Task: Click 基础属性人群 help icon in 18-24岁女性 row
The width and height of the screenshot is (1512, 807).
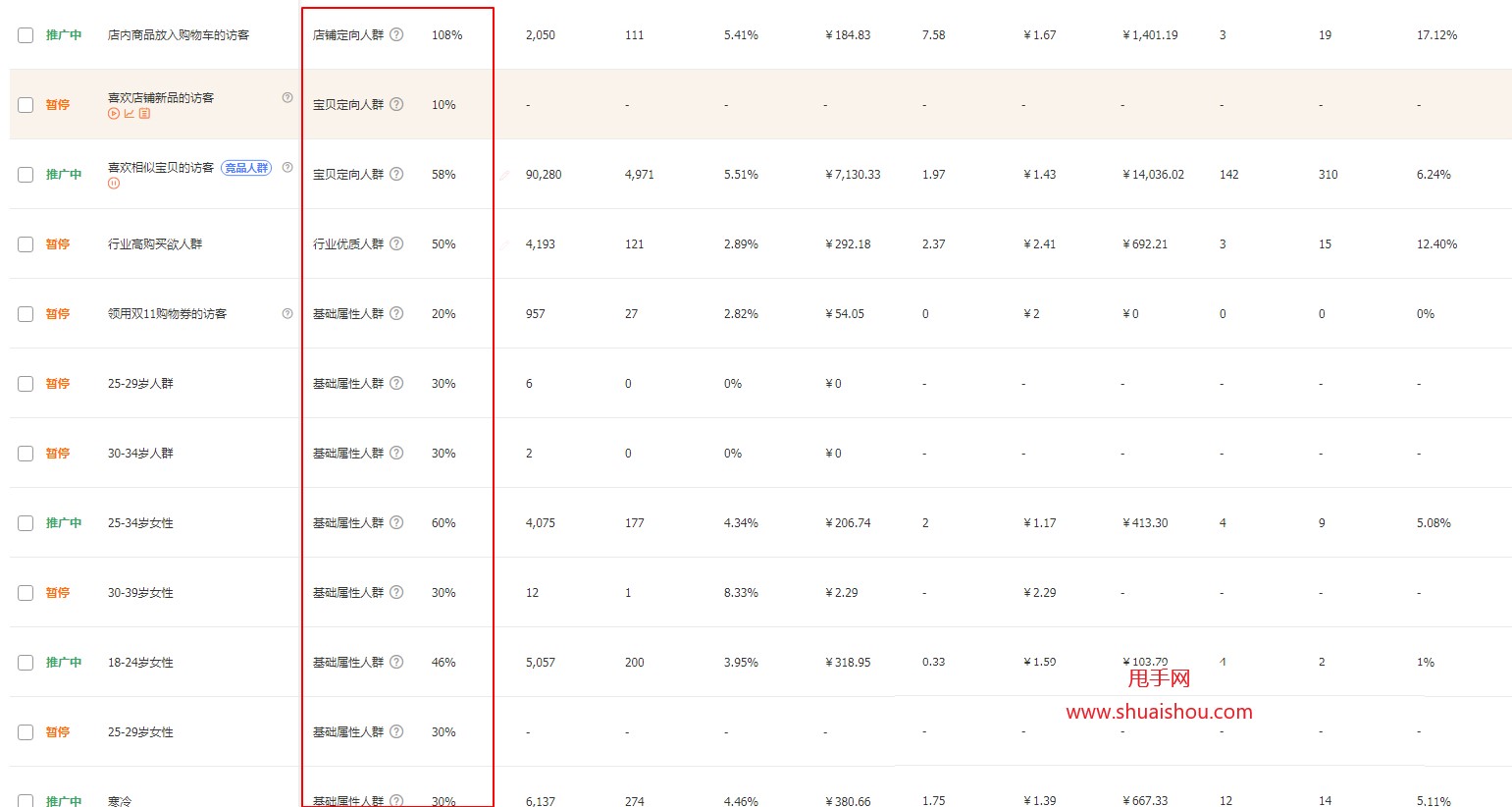Action: pyautogui.click(x=396, y=662)
